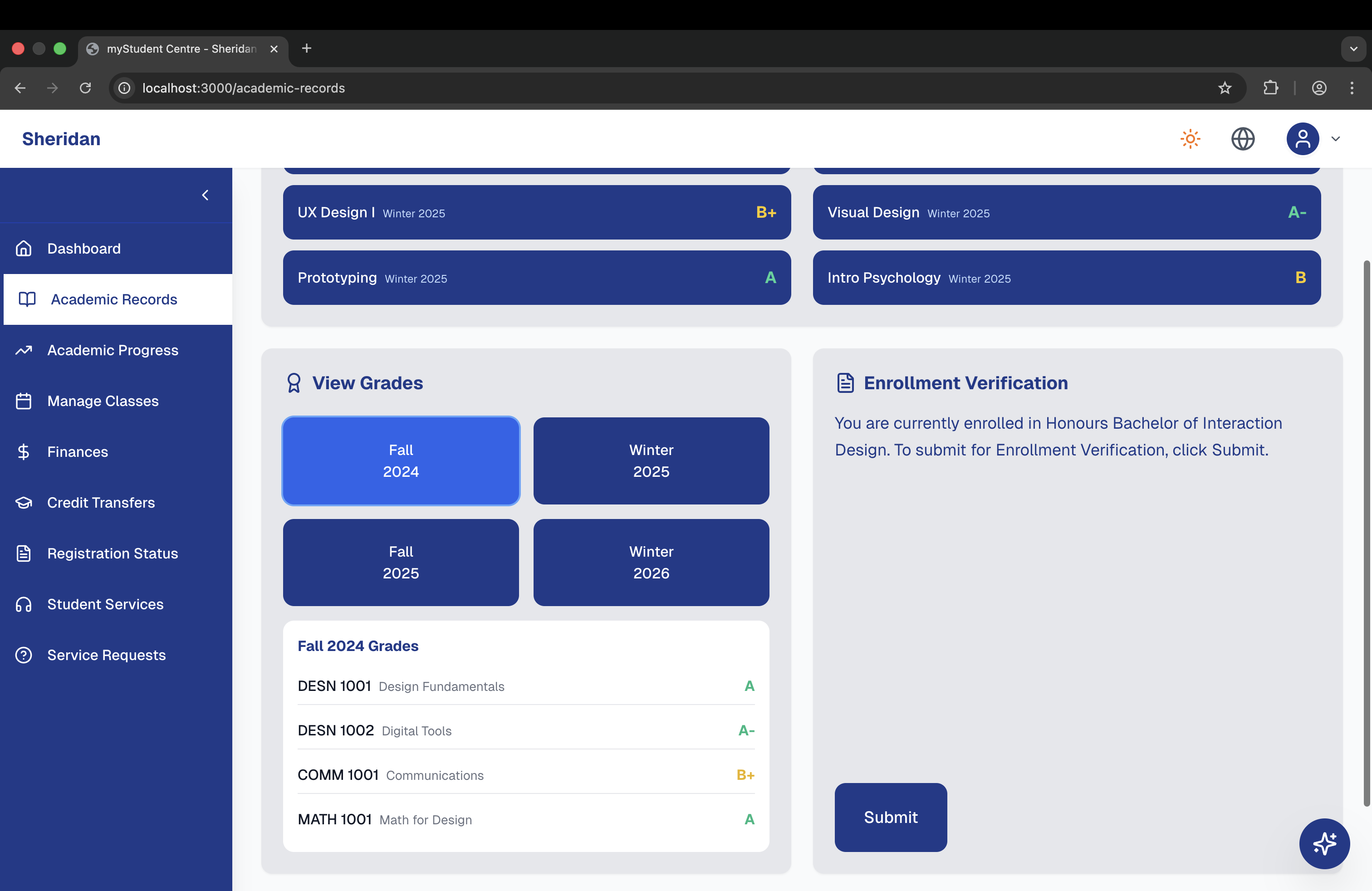
Task: Click the Finances dollar sign icon
Action: coord(24,452)
